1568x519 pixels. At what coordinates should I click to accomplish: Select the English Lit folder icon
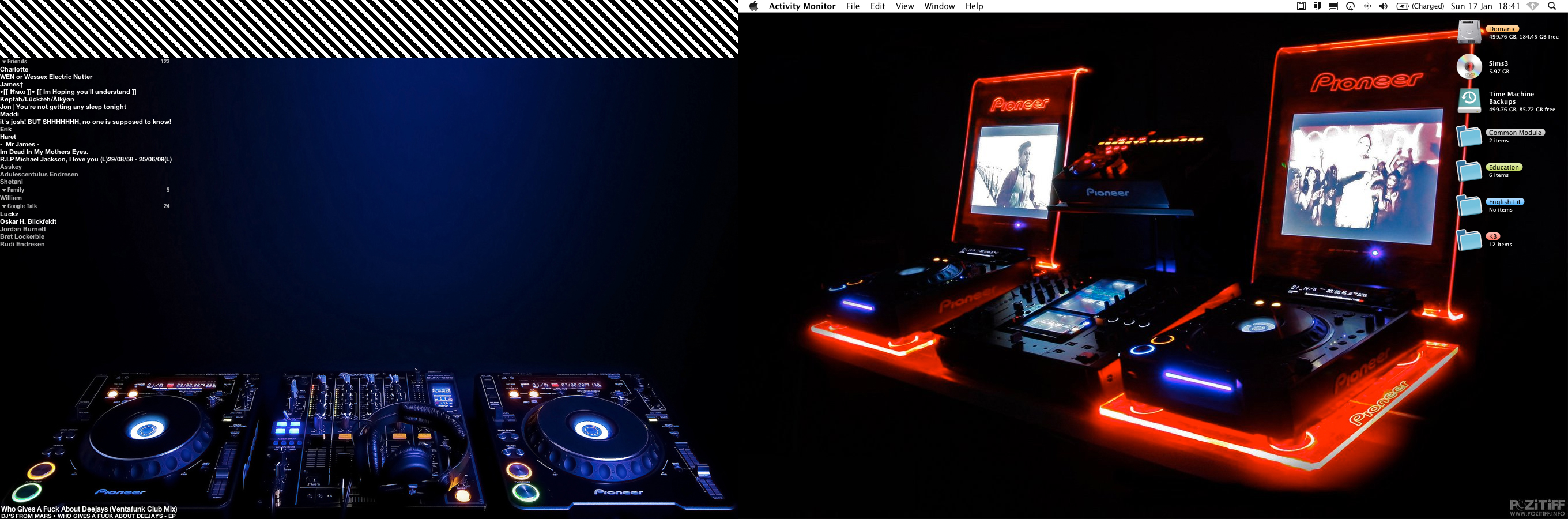(1469, 205)
